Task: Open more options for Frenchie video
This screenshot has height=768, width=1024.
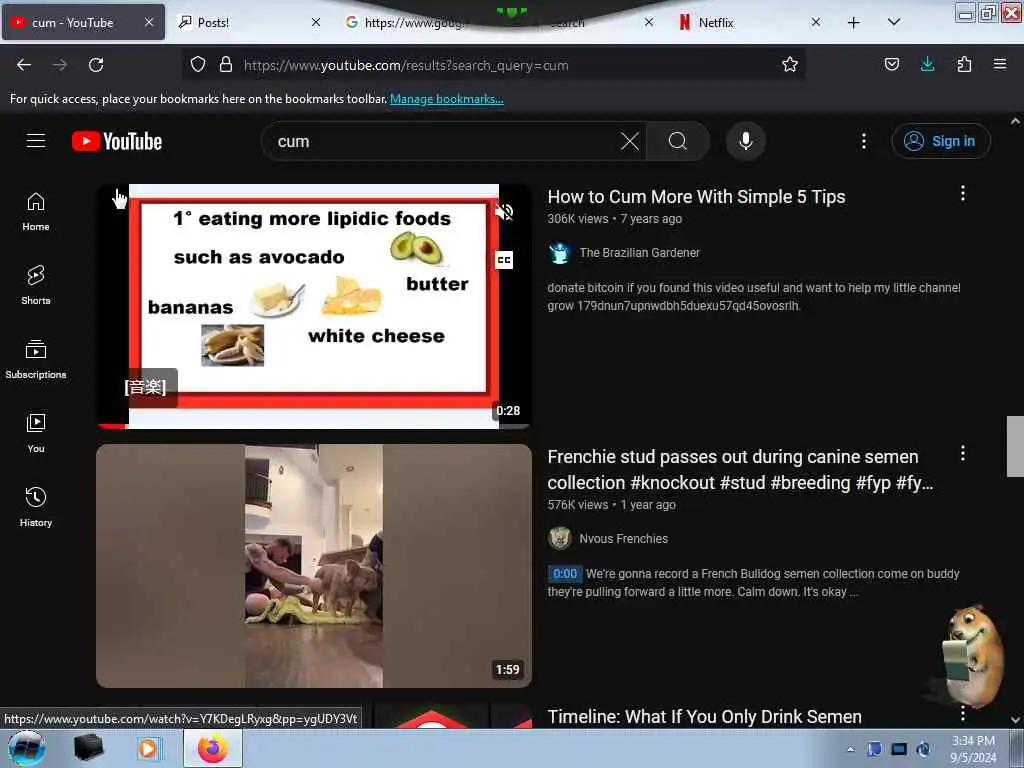Action: click(963, 454)
